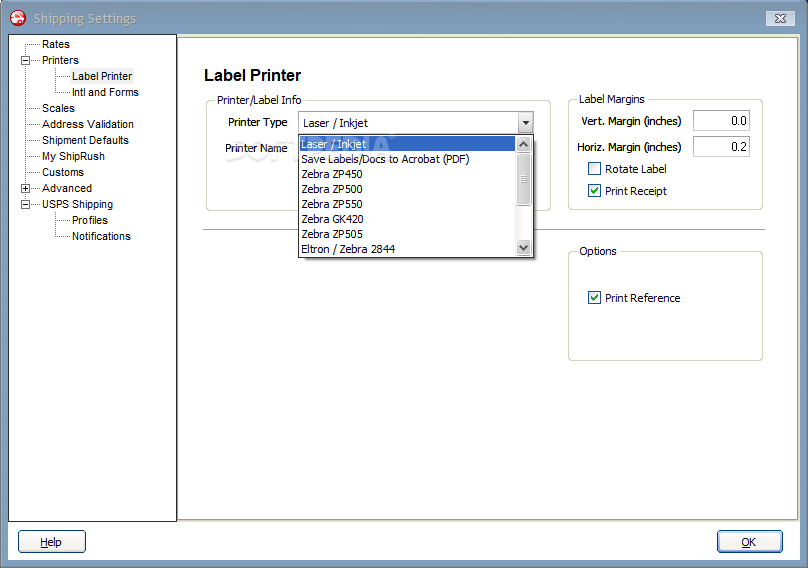Viewport: 808px width, 568px height.
Task: Open Profiles under USPS Shipping
Action: tap(90, 220)
